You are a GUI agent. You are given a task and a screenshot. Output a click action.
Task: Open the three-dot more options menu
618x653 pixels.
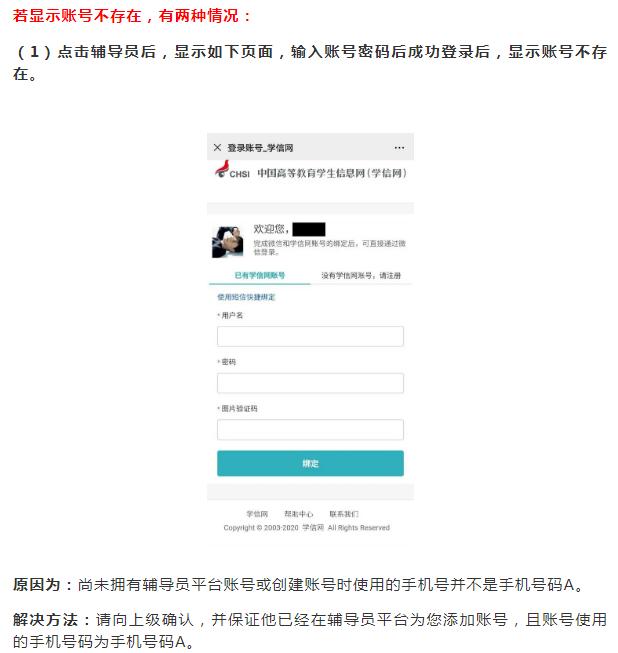(x=399, y=147)
